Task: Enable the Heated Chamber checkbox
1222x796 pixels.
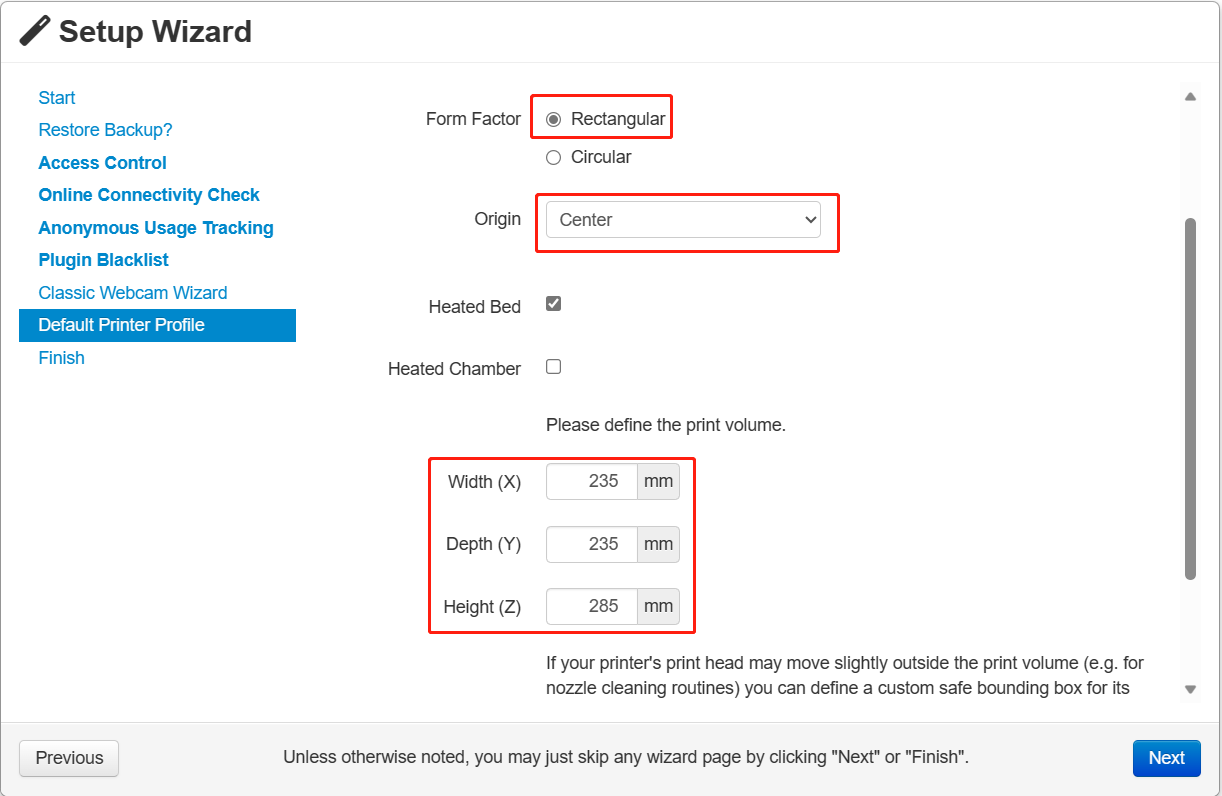Action: click(x=554, y=367)
